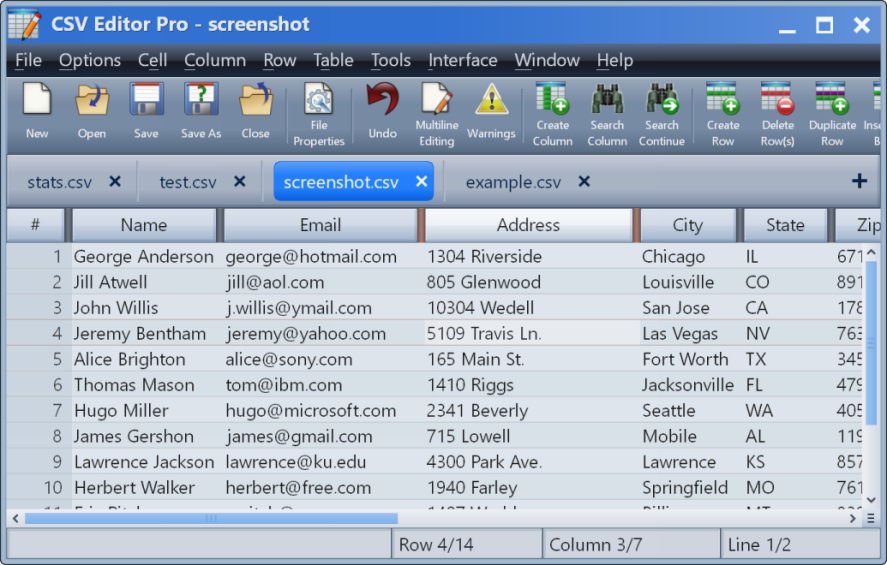This screenshot has width=887, height=565.
Task: Select the Name column header
Action: 144,225
